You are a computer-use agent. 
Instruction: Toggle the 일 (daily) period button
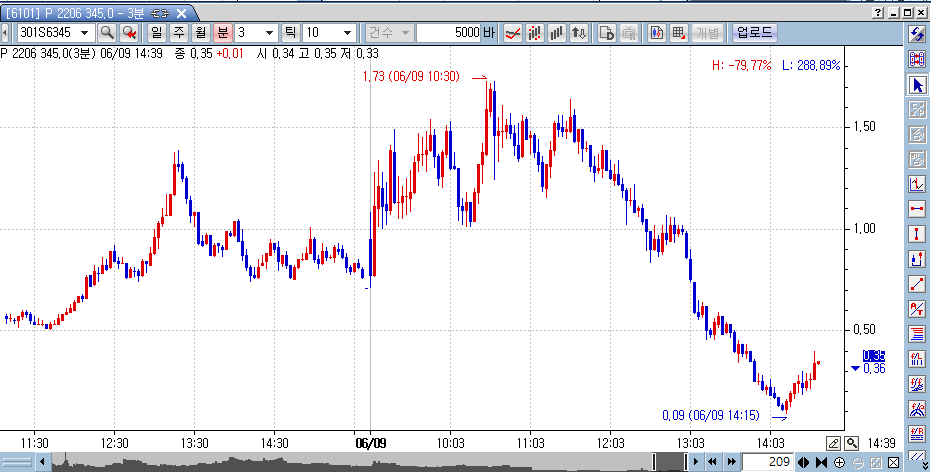(x=157, y=33)
